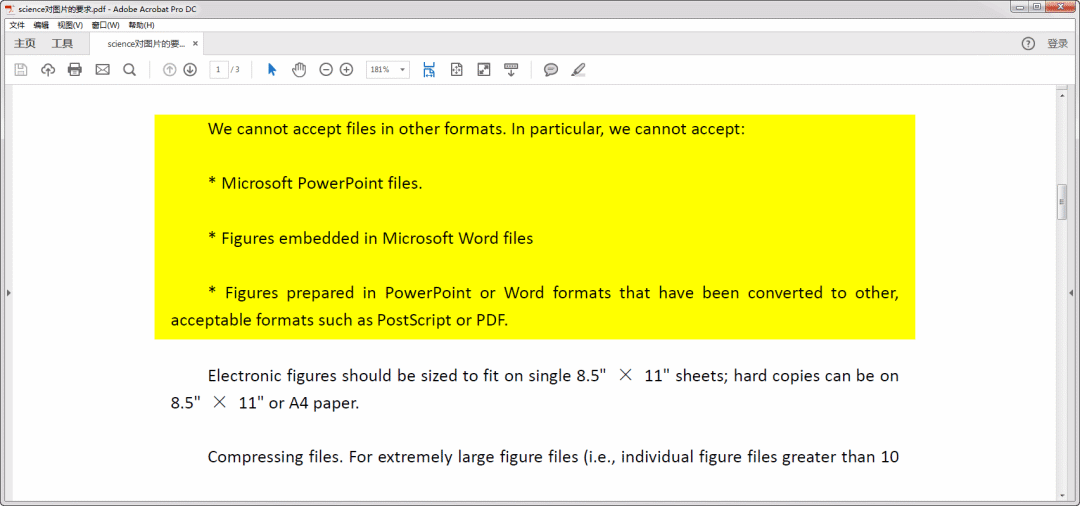Click the Fit width scrolling icon

pos(429,70)
